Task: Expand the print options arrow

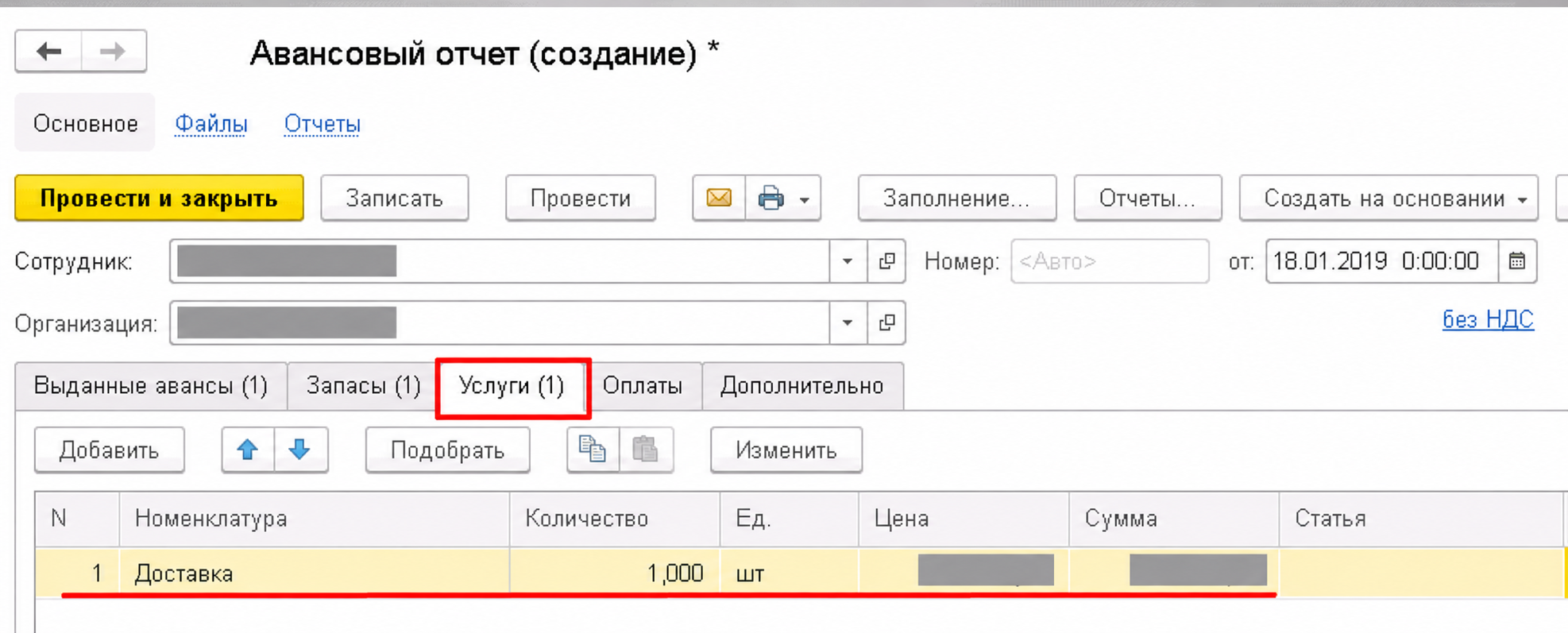Action: coord(805,199)
